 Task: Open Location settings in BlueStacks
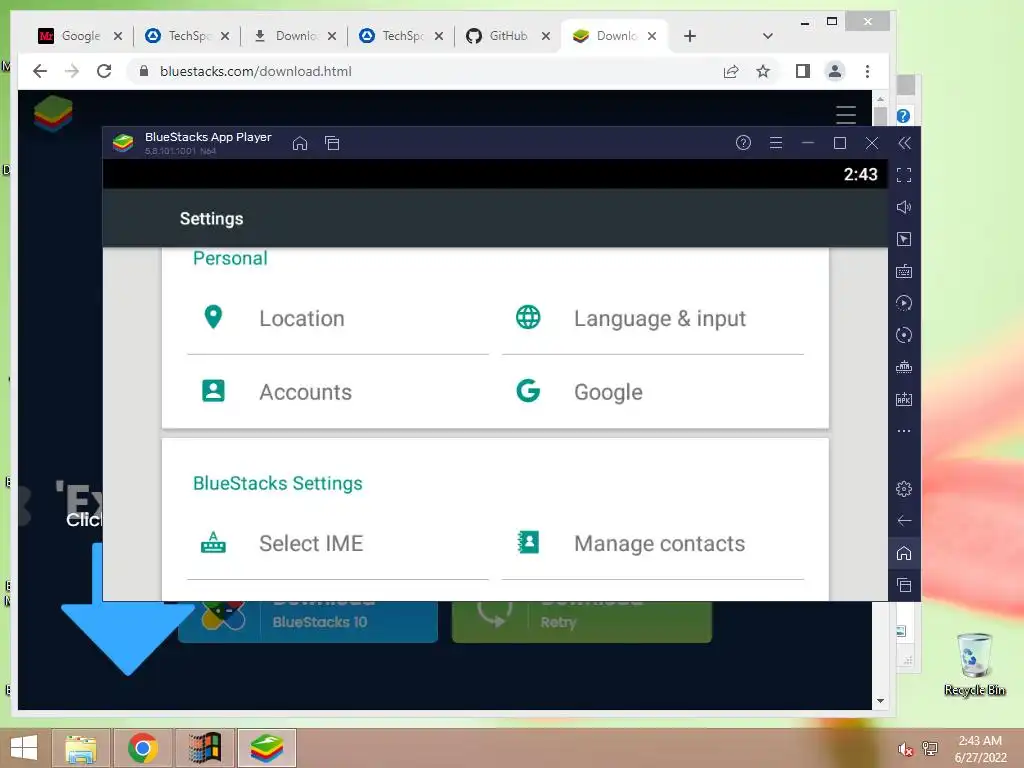coord(338,318)
